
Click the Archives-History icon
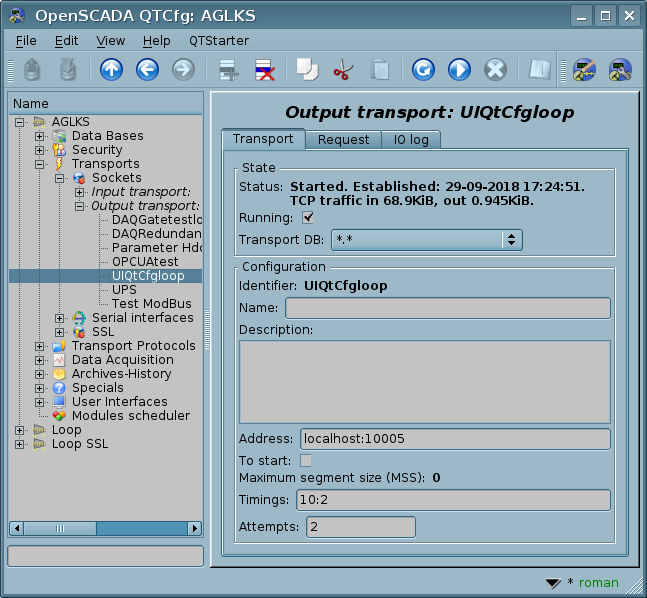59,374
